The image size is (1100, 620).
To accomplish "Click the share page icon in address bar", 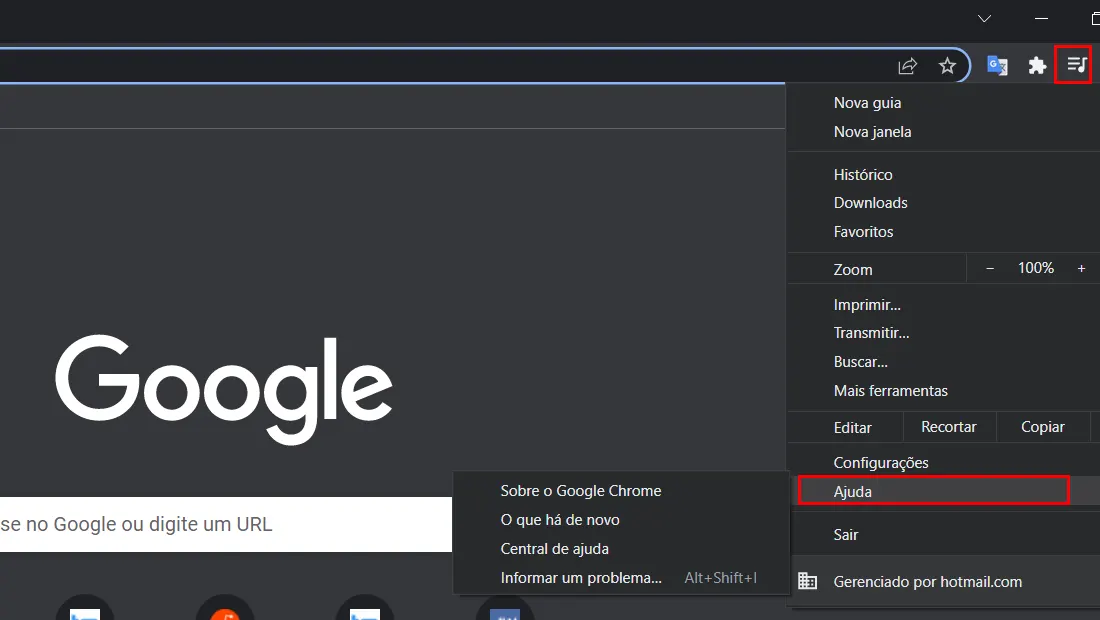I will tap(907, 66).
